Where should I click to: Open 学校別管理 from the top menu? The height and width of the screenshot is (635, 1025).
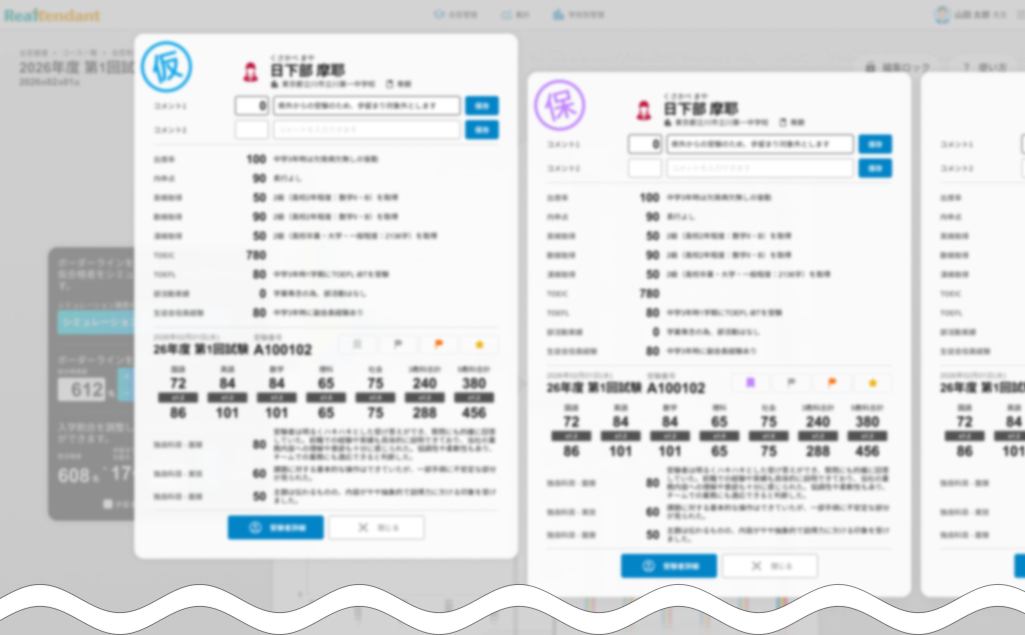coord(580,14)
